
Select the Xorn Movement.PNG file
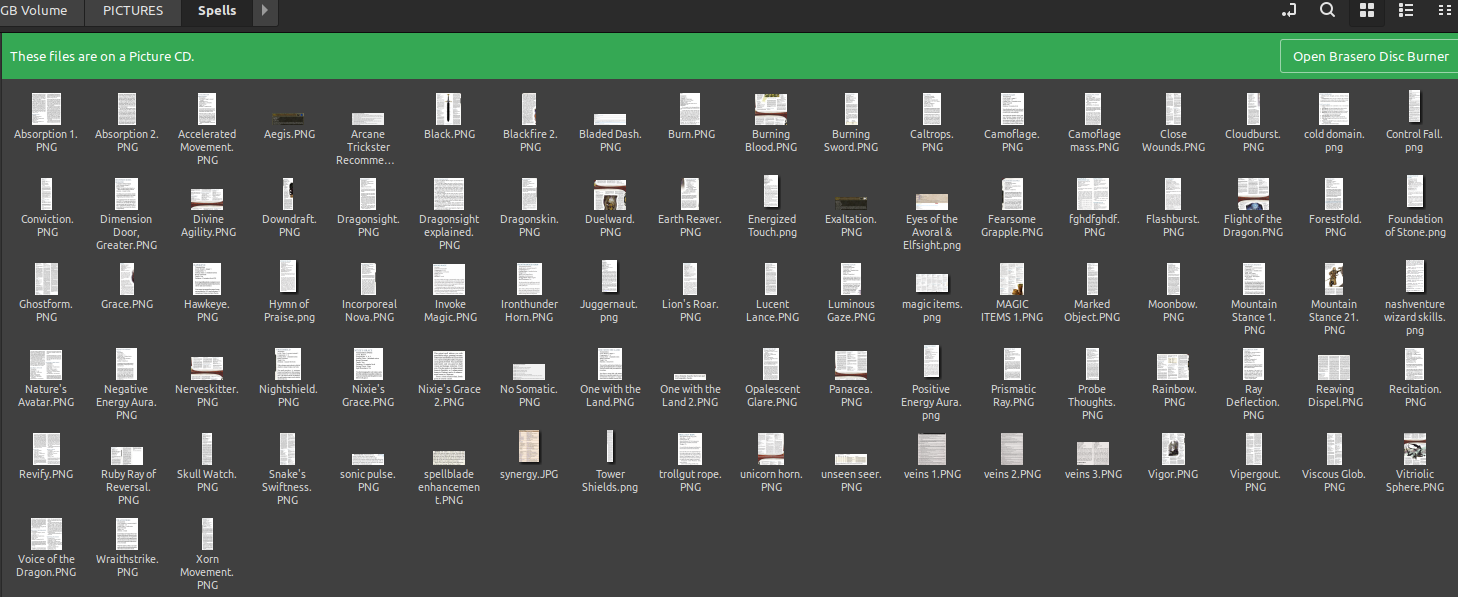coord(207,554)
